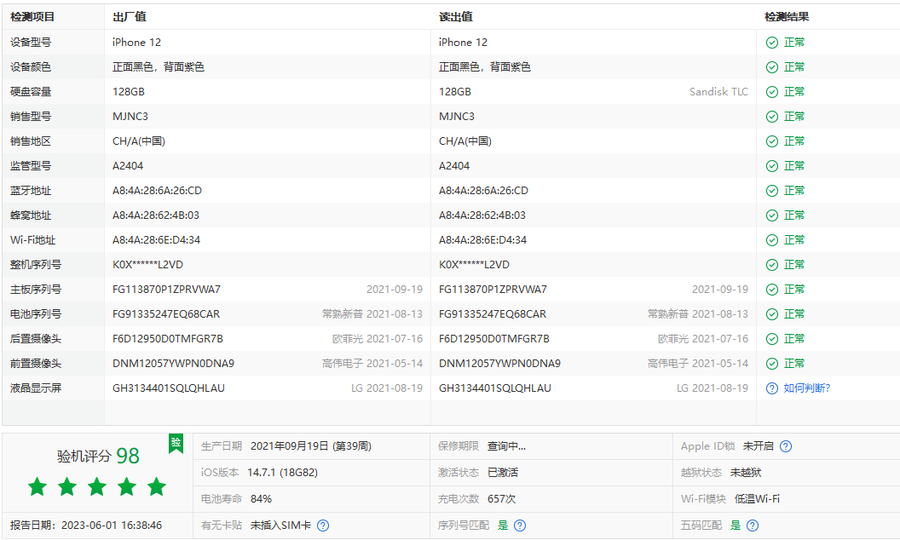Click the 激活状态 已激活 value
Image resolution: width=900 pixels, height=540 pixels.
point(503,472)
